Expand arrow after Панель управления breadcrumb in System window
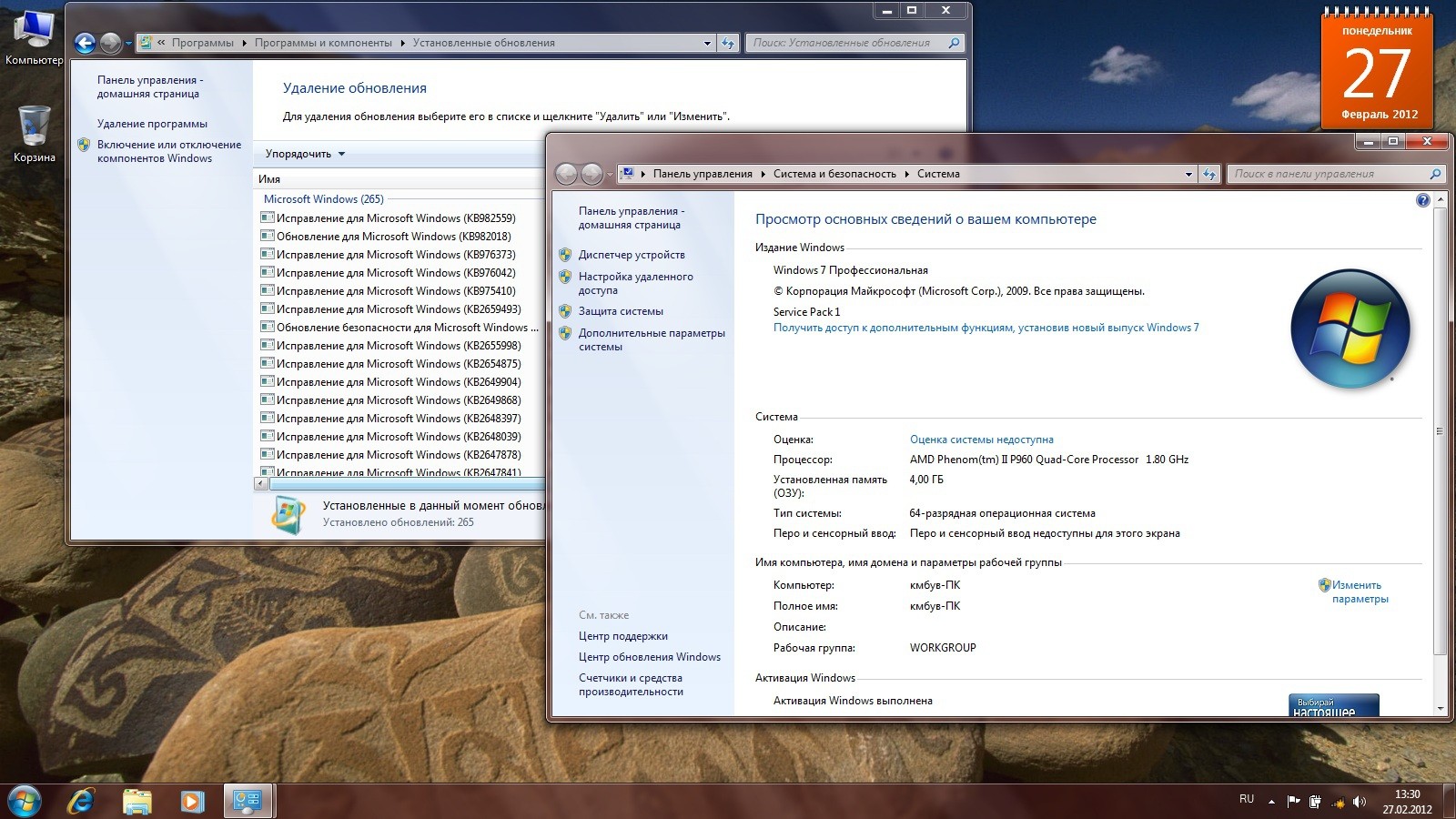This screenshot has width=1456, height=819. point(763,174)
